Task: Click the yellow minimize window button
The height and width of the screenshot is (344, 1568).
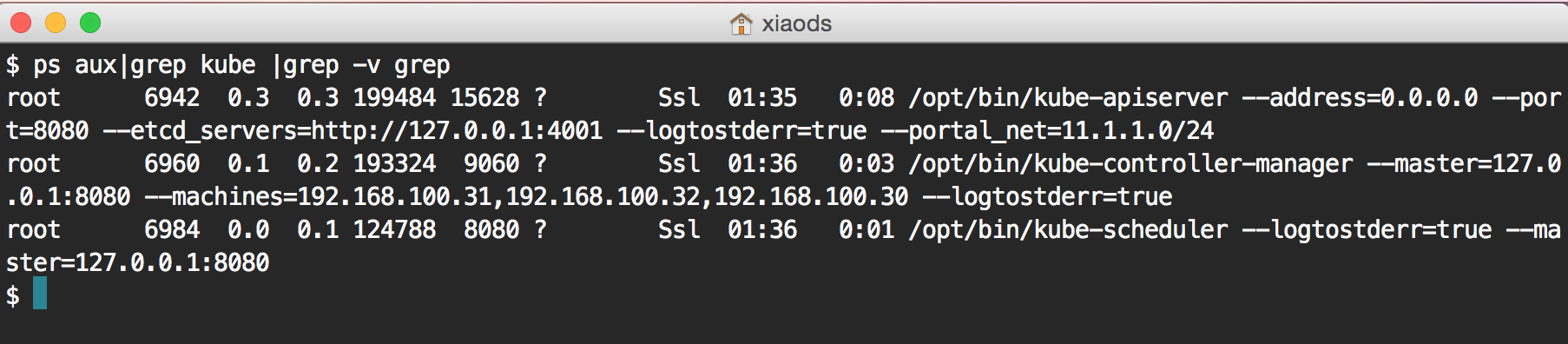Action: tap(56, 23)
